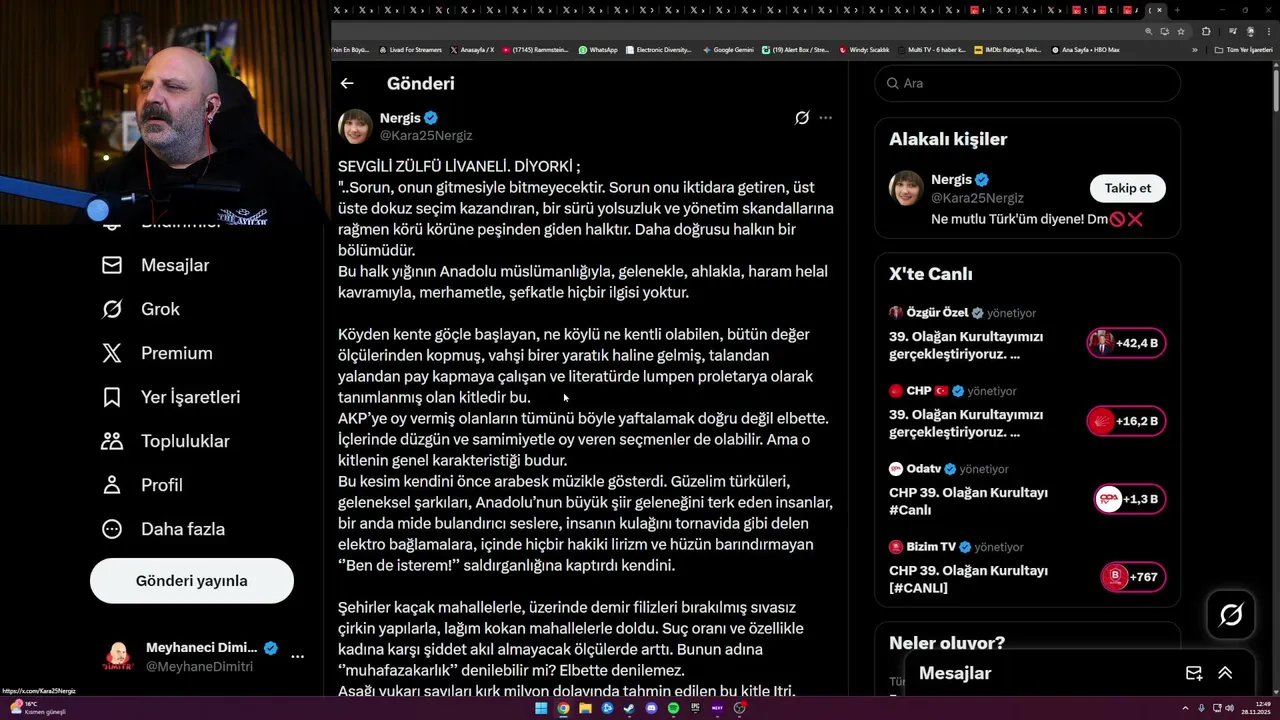
Task: Click the +16,2 B listener badge
Action: 1126,421
